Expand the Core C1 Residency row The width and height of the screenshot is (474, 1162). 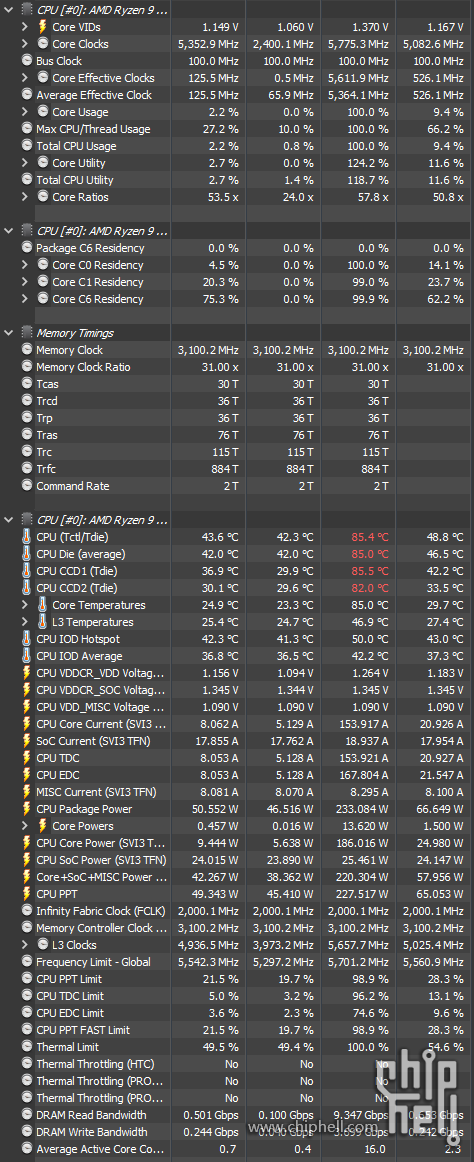[25, 282]
